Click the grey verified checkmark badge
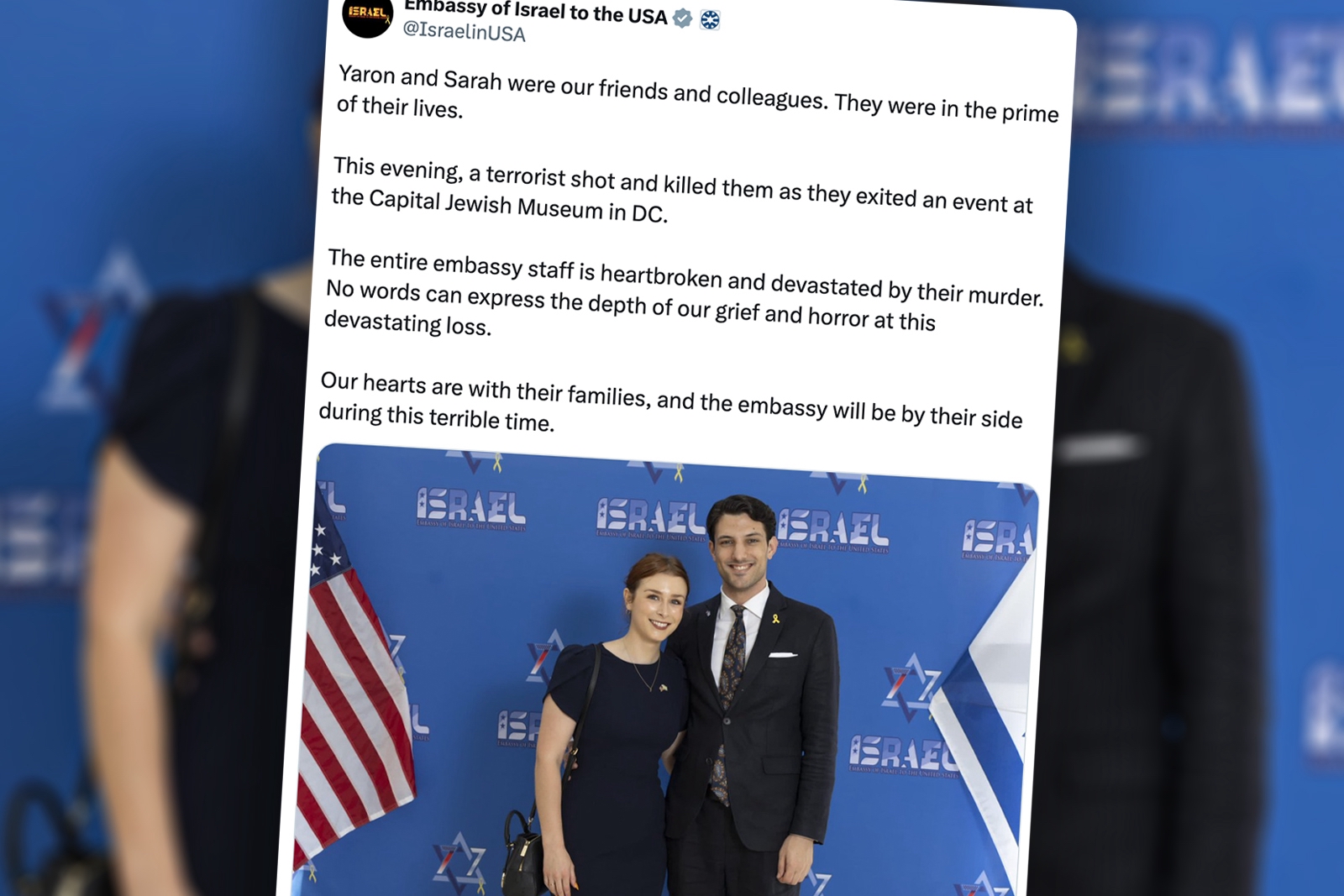The image size is (1344, 896). pos(683,18)
